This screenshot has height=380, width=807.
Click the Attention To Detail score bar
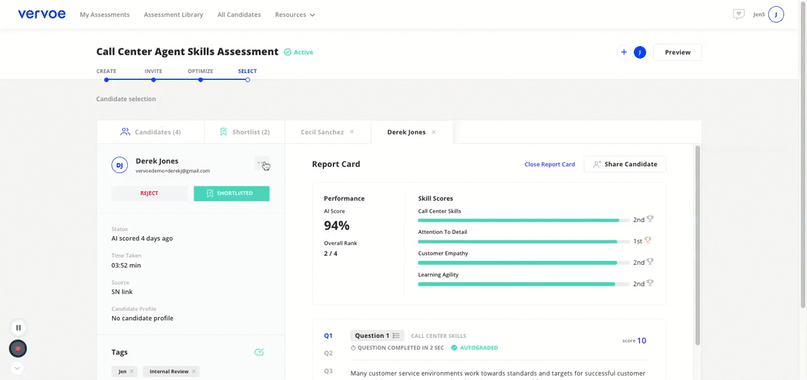(523, 241)
